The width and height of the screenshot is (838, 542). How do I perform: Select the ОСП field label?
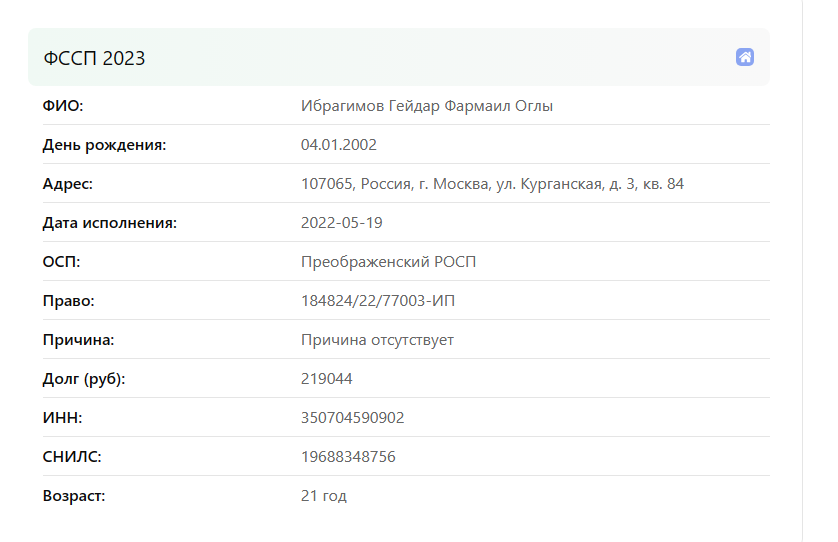pyautogui.click(x=61, y=262)
